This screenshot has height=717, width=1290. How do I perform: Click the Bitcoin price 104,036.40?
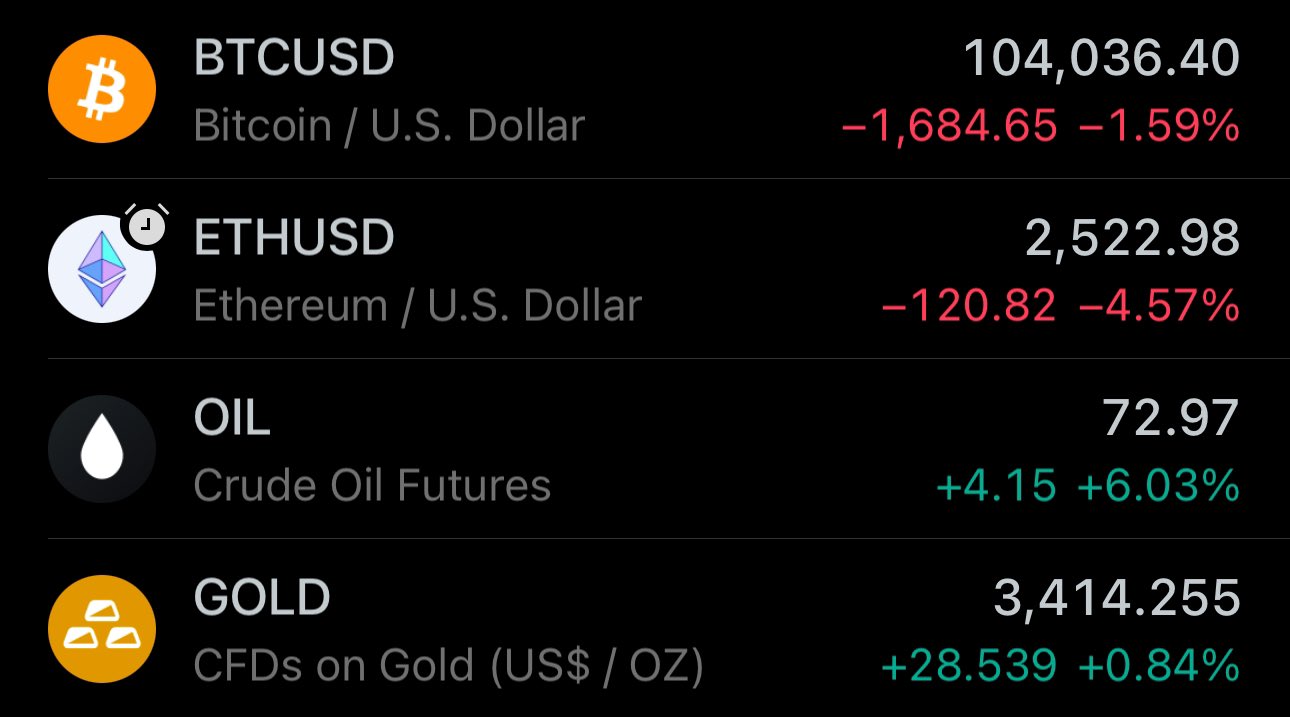(x=1101, y=58)
